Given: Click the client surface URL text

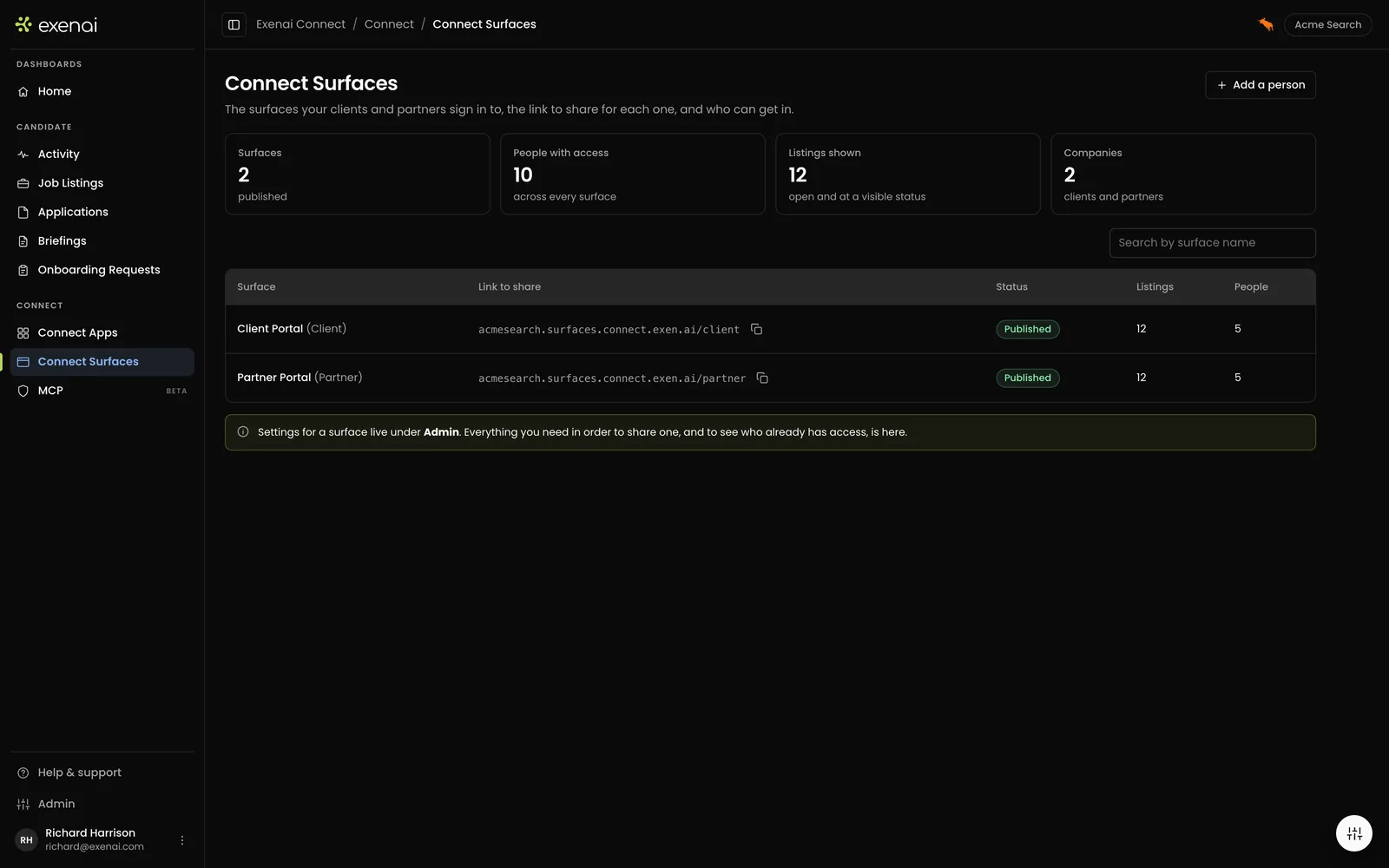Looking at the screenshot, I should click(x=609, y=330).
